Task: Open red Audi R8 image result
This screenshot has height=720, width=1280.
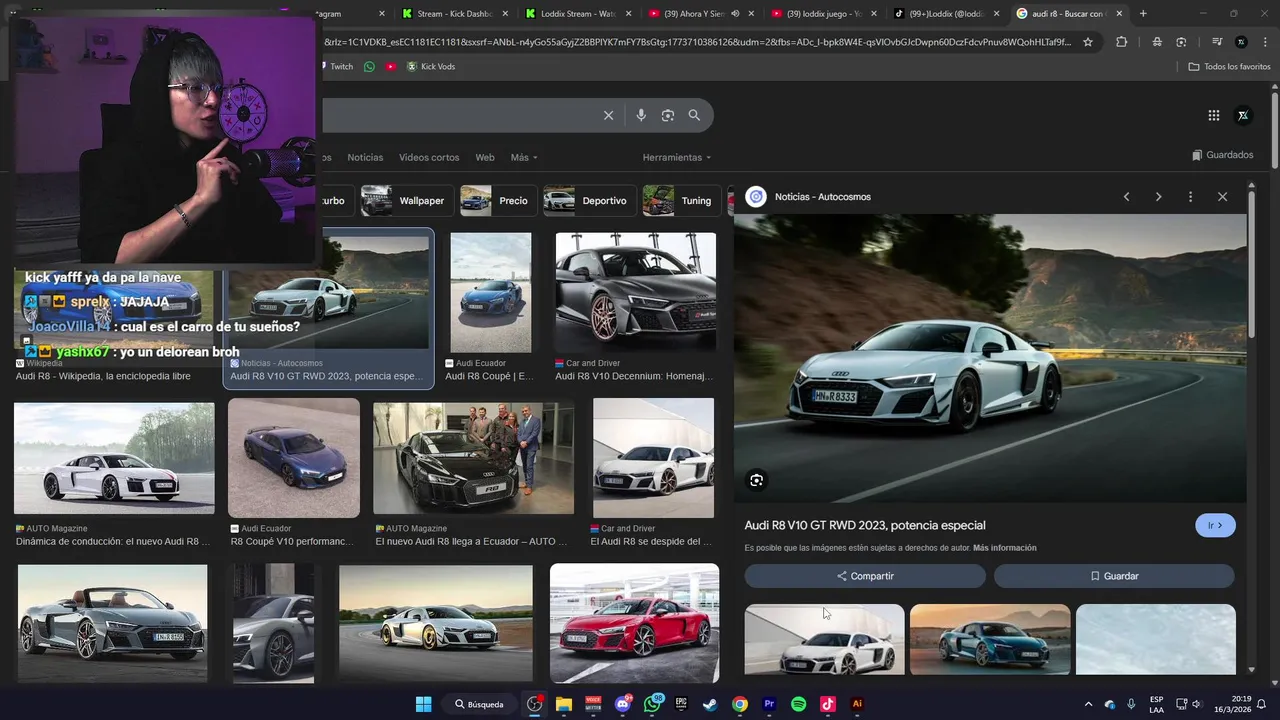Action: click(634, 623)
